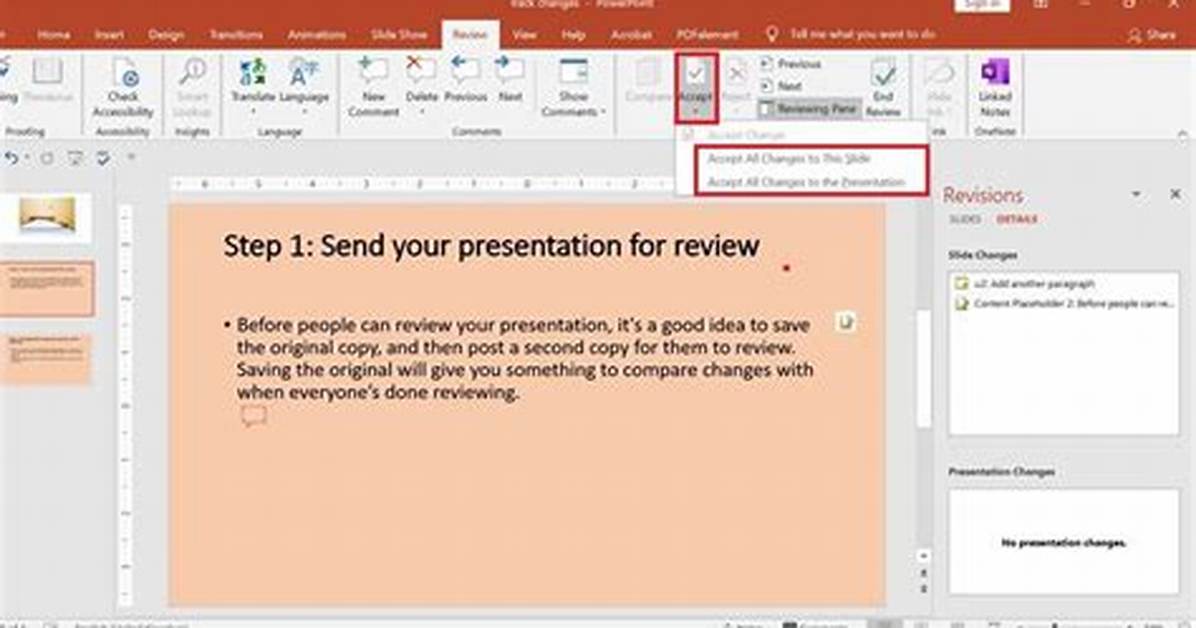Open the Insert ribbon tab
1196x628 pixels.
click(x=109, y=34)
